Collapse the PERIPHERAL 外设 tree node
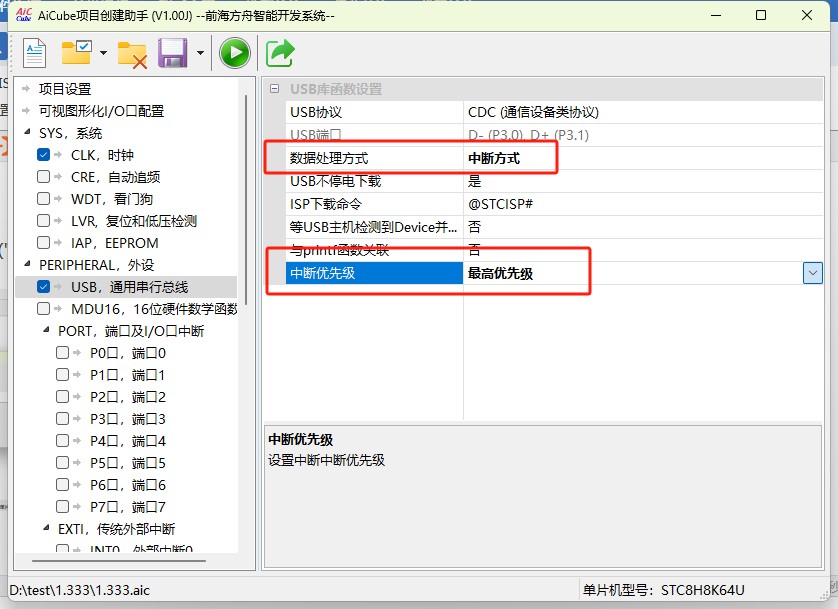This screenshot has width=838, height=609. [27, 264]
